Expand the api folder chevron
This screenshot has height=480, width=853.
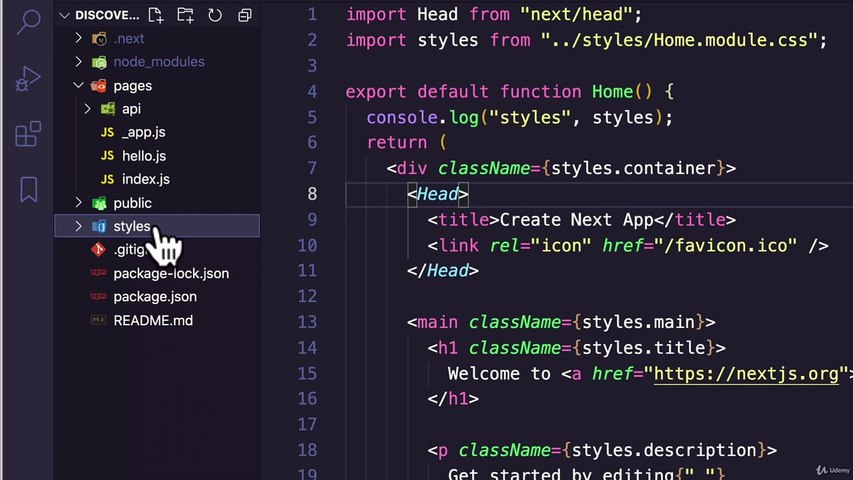click(x=88, y=109)
